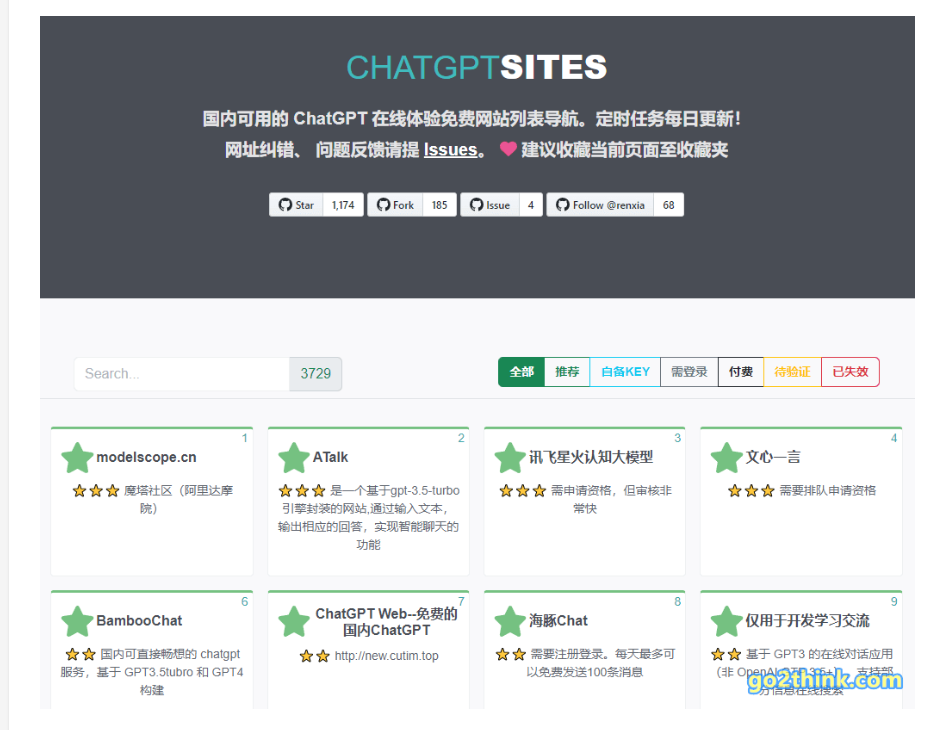
Task: Filter sites by 自备KEY
Action: coord(626,372)
